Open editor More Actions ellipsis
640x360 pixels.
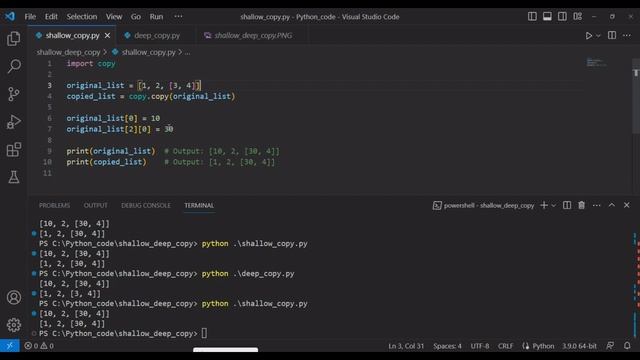pos(627,36)
